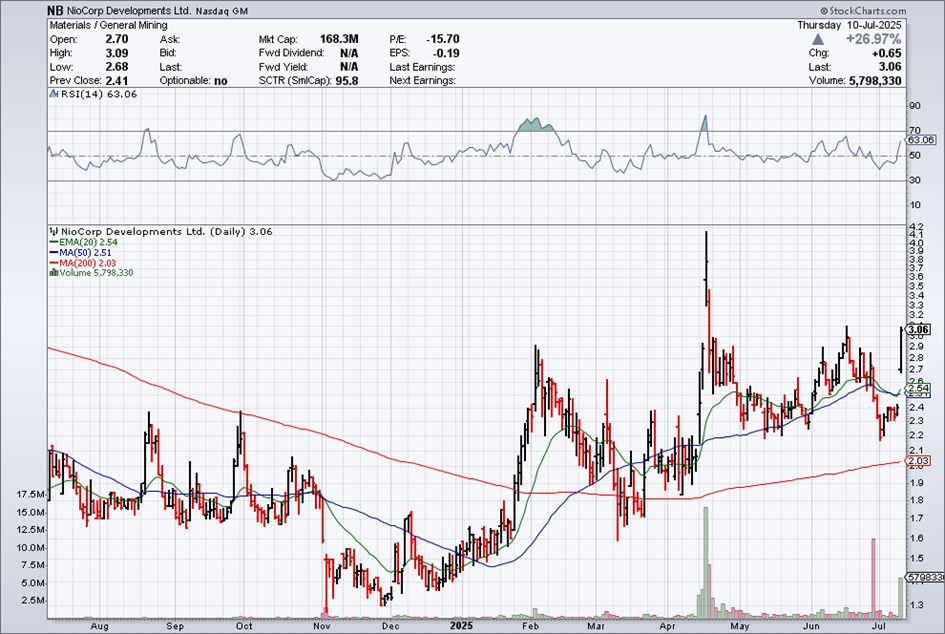
Task: Click the Fwd Dividend N/A value
Action: click(x=349, y=53)
